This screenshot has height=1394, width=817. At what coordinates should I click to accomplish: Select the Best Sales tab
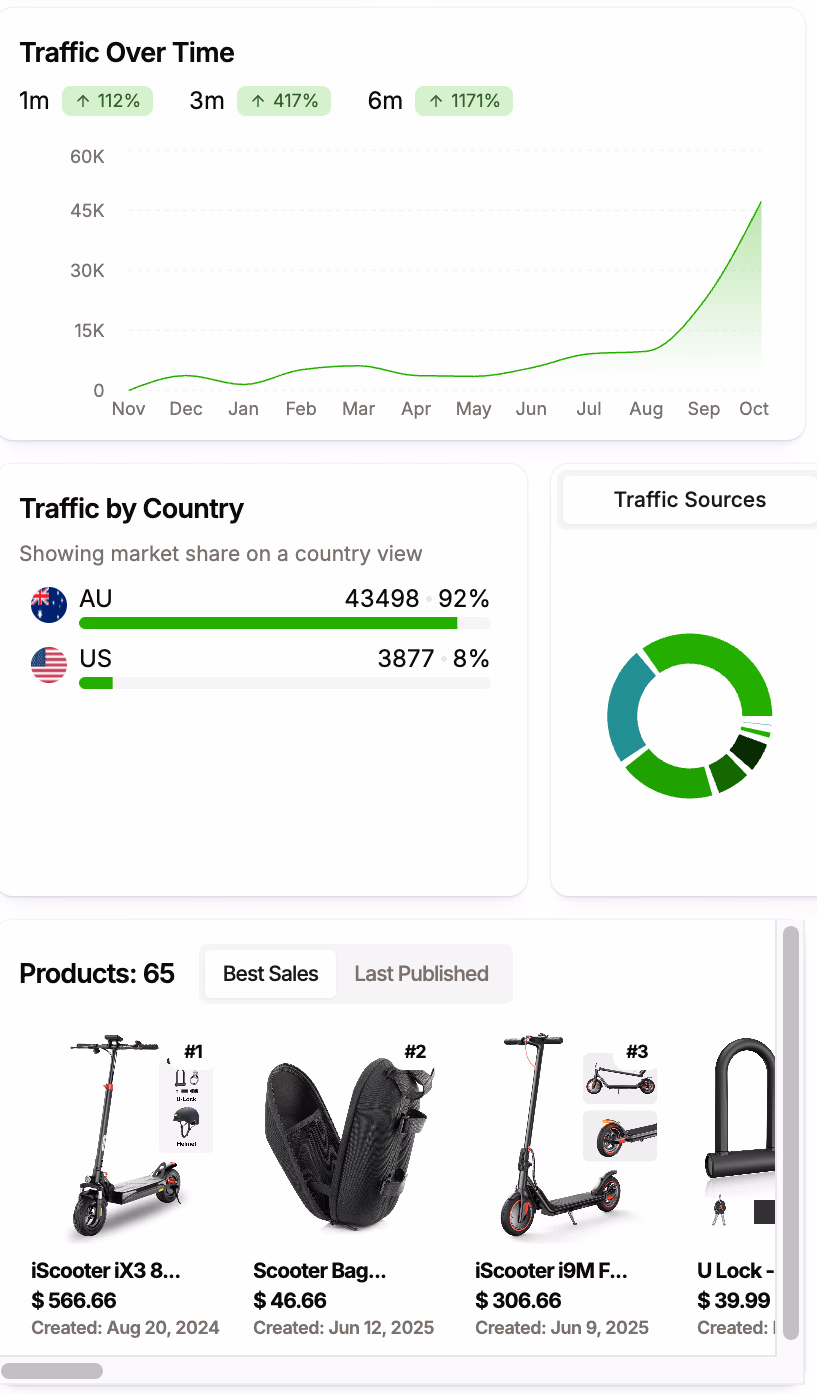[270, 973]
